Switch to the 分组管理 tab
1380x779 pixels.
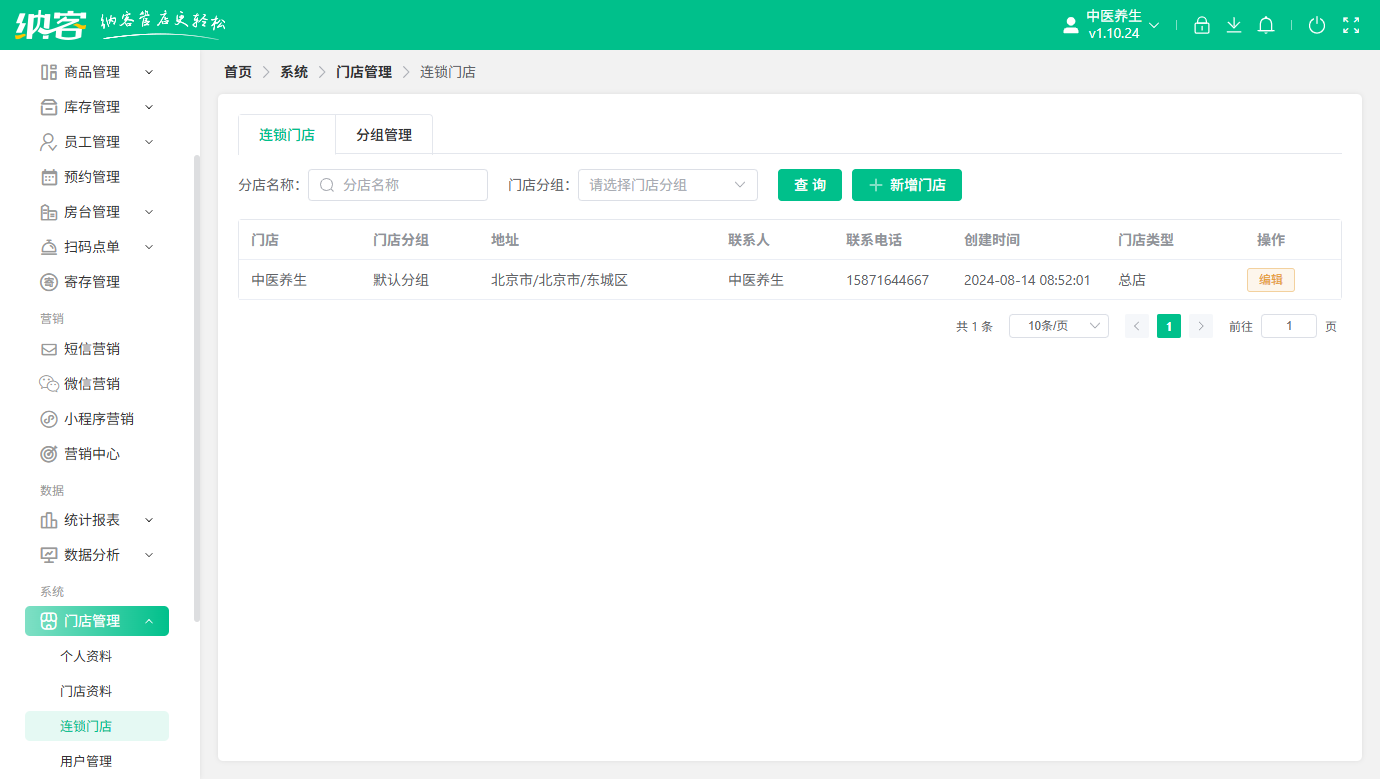[x=384, y=135]
